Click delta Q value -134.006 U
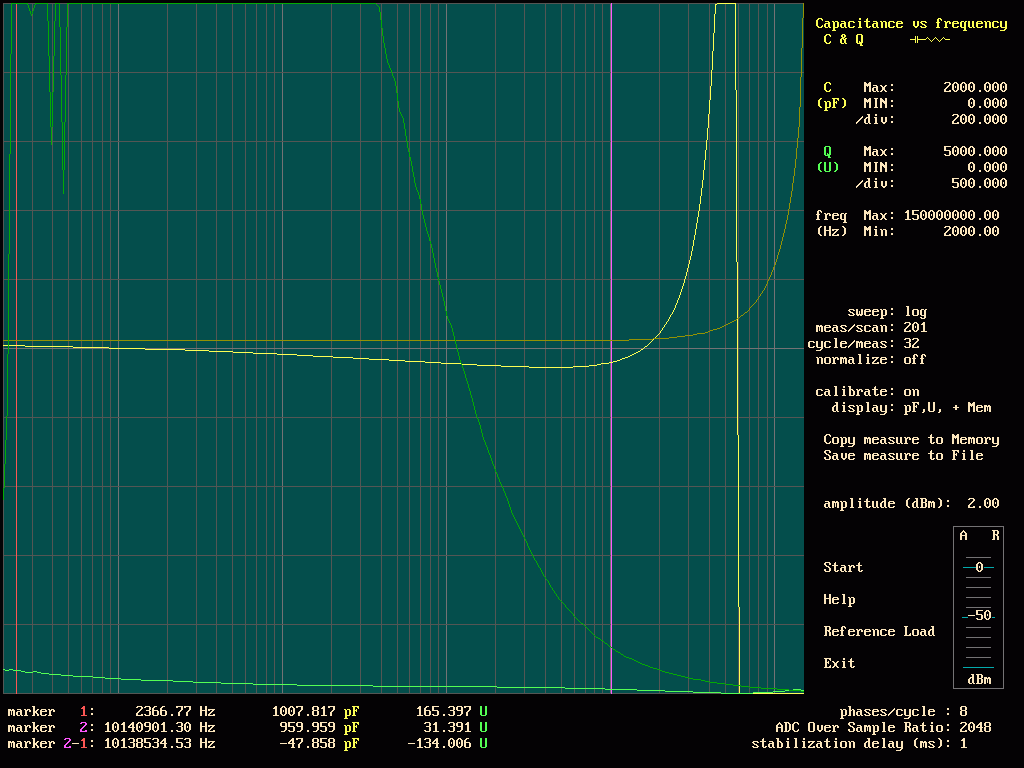 tap(447, 743)
